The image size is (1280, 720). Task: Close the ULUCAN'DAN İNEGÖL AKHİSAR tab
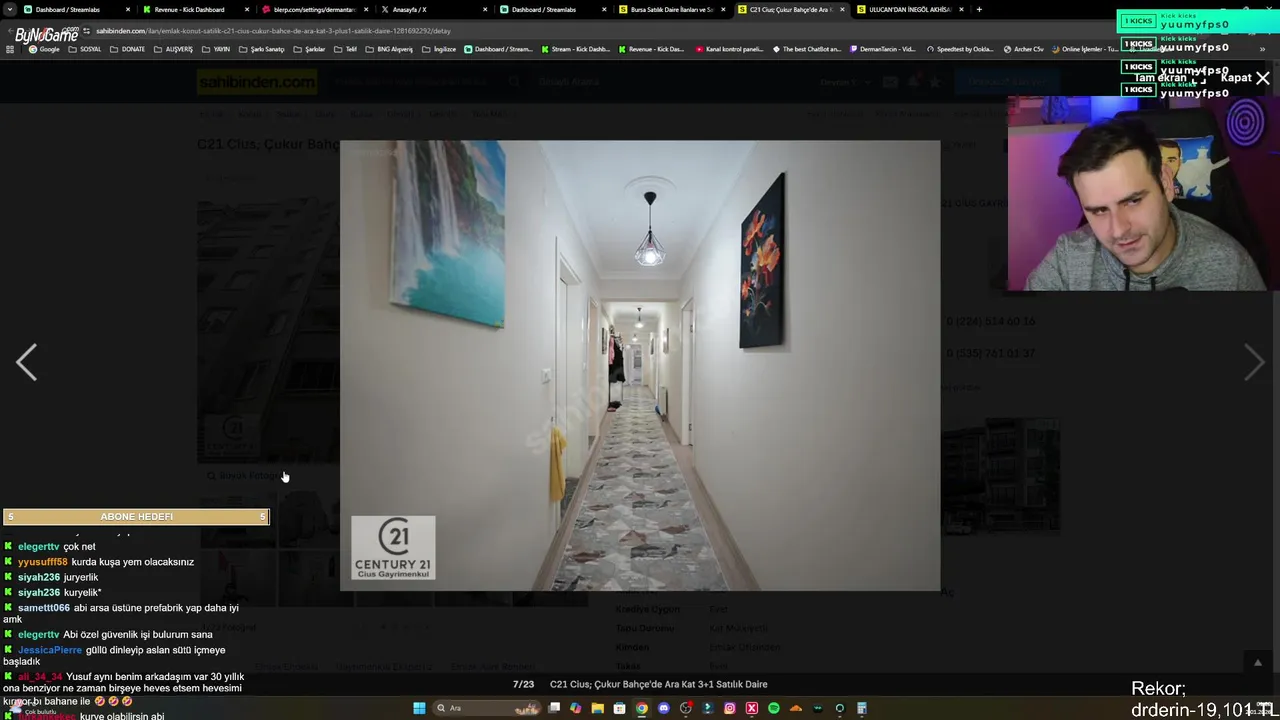point(961,9)
